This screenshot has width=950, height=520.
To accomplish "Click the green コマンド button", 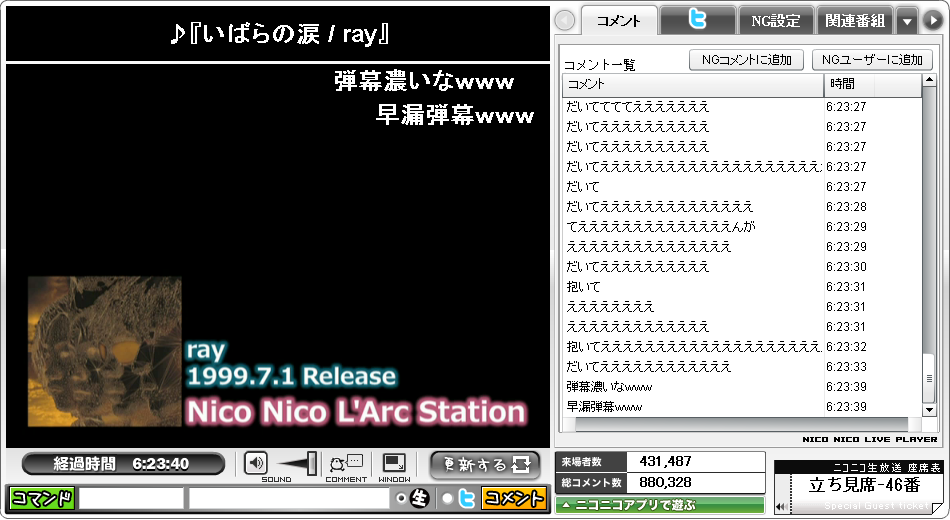I will [42, 499].
